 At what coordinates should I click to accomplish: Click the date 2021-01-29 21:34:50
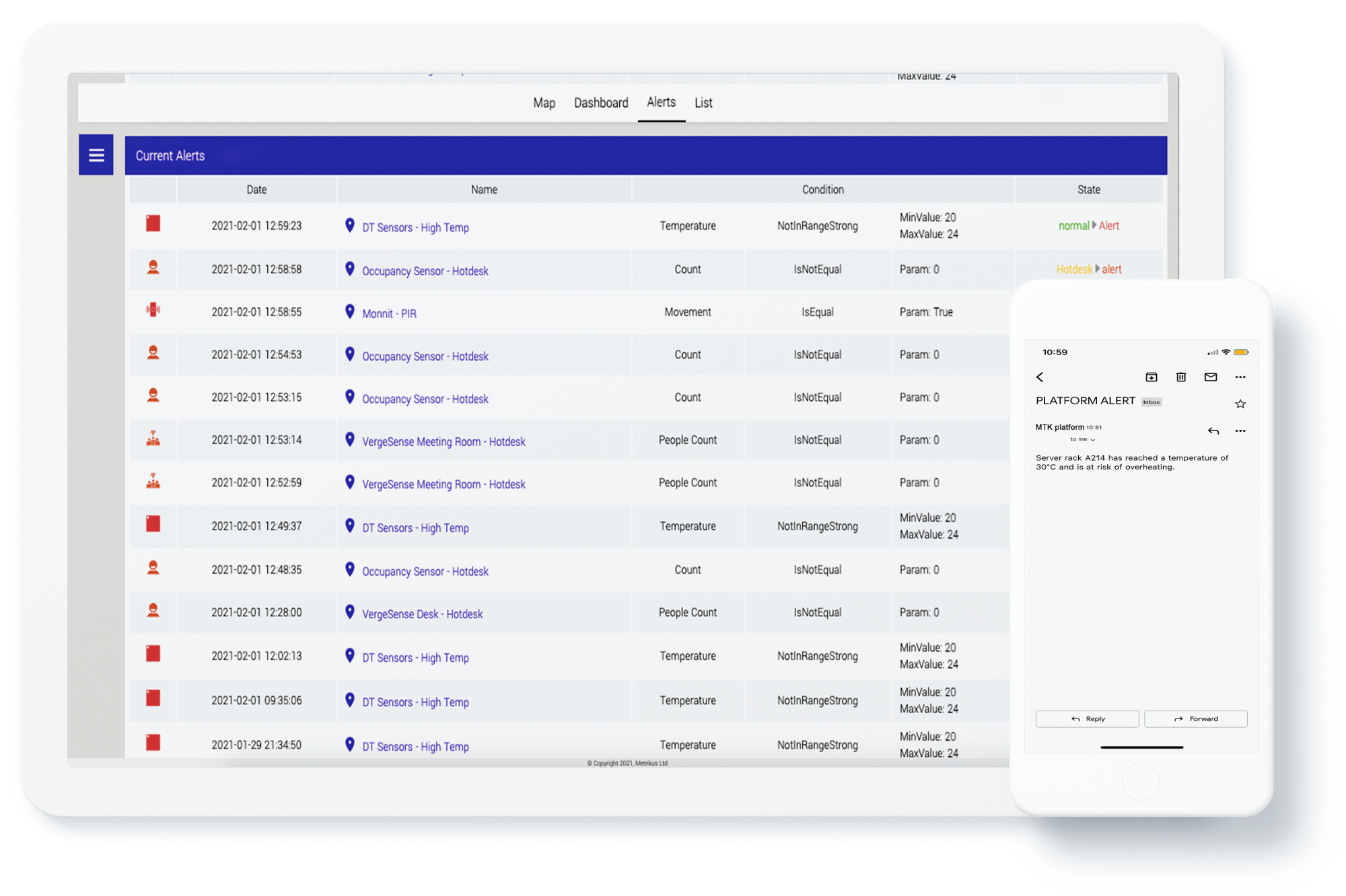256,745
